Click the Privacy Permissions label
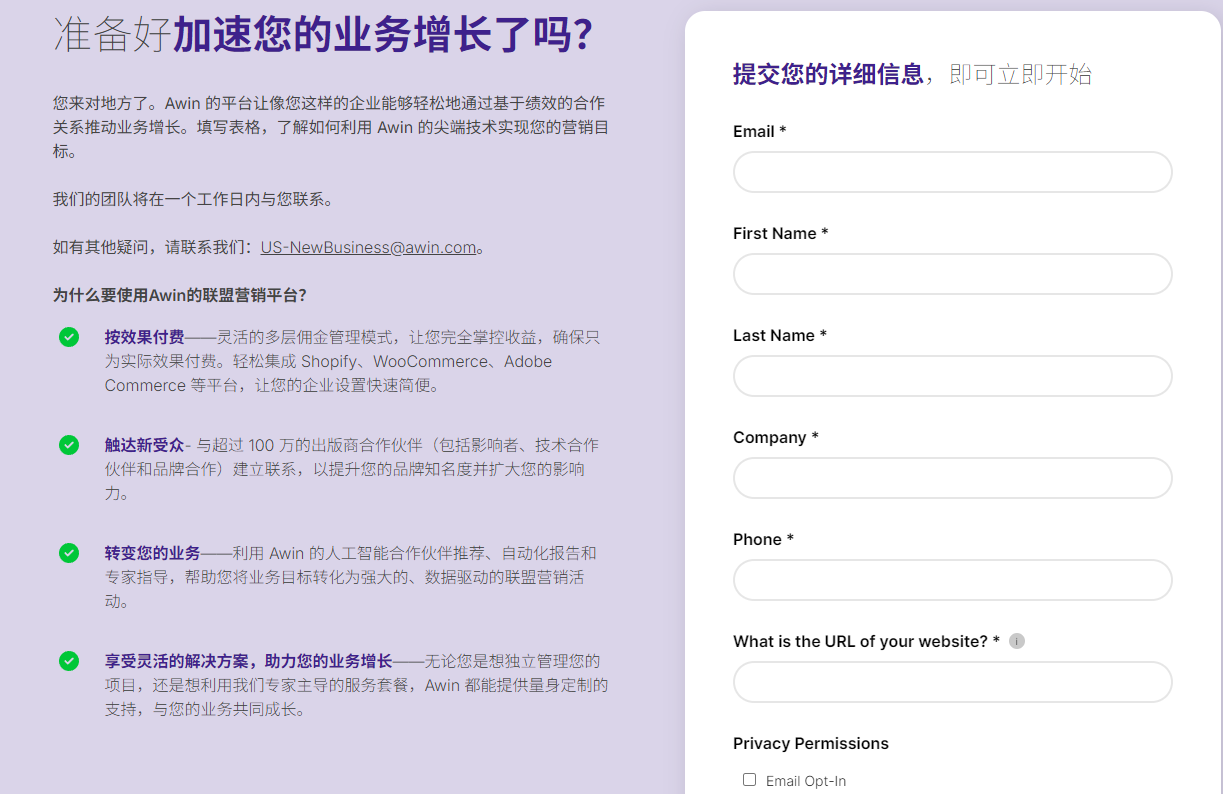 811,743
